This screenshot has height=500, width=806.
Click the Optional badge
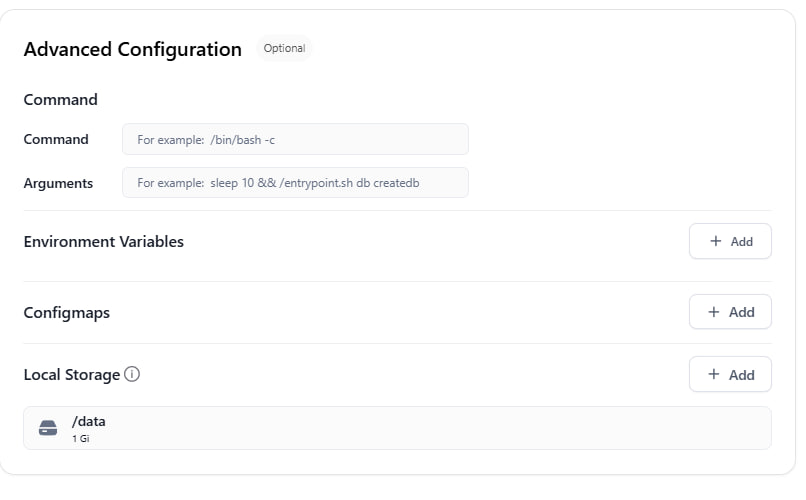pyautogui.click(x=284, y=48)
